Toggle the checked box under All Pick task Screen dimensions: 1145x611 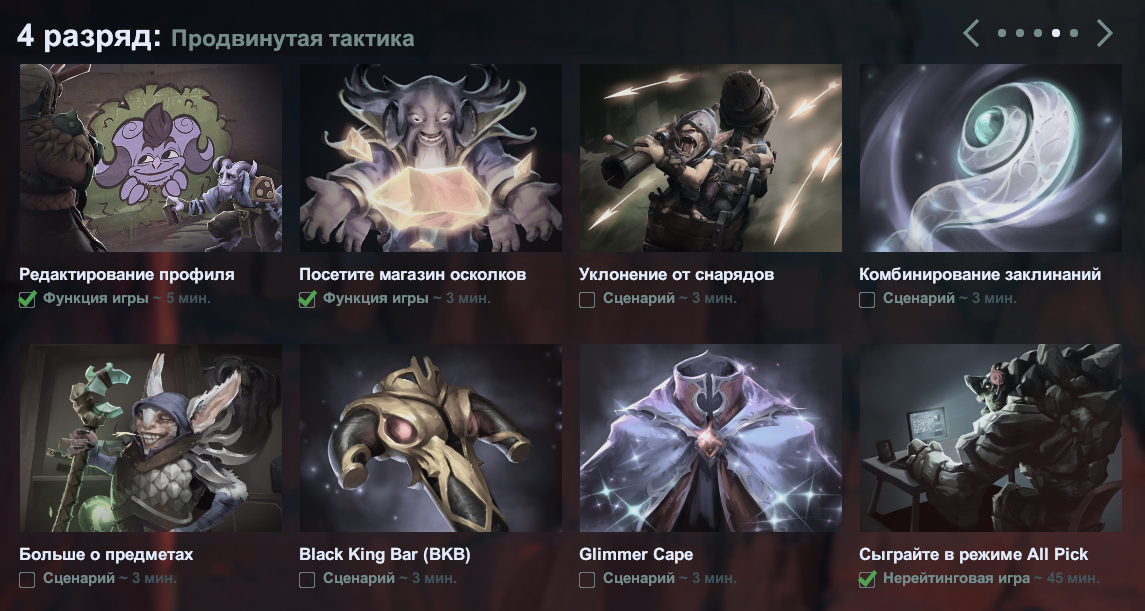(x=867, y=580)
